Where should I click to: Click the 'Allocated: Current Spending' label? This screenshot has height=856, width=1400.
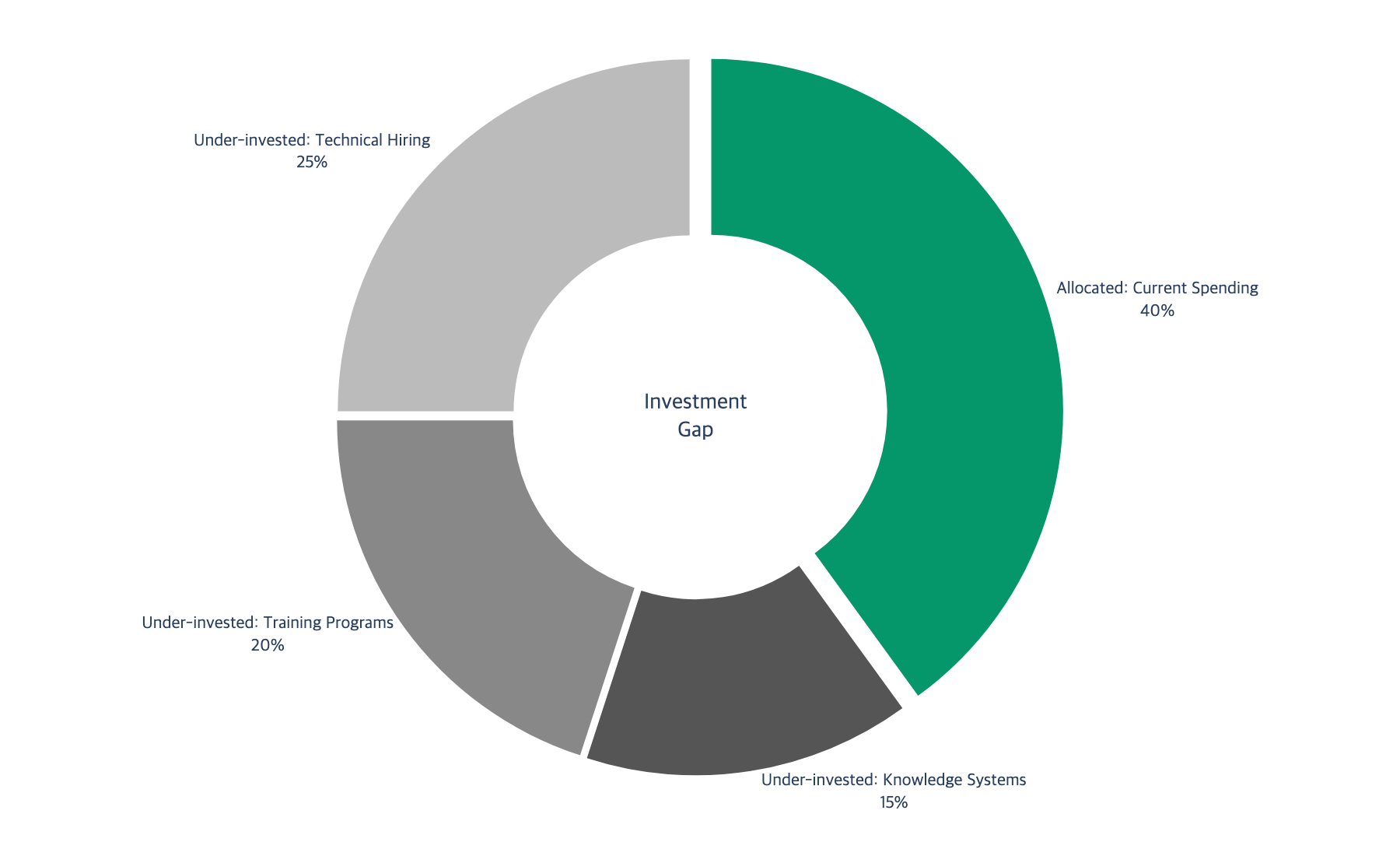pos(1157,288)
